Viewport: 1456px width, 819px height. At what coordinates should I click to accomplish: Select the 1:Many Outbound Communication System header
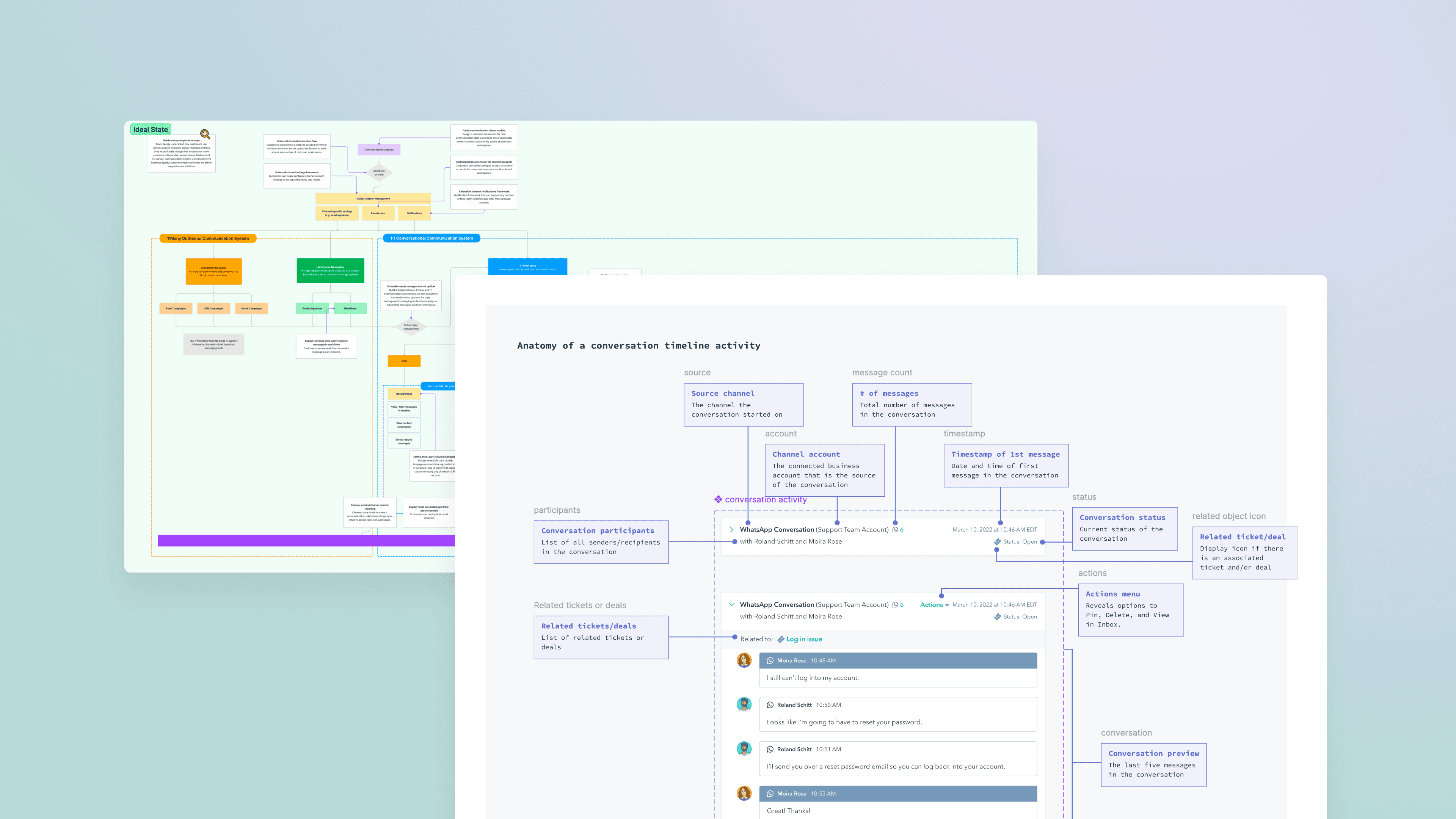pos(207,238)
